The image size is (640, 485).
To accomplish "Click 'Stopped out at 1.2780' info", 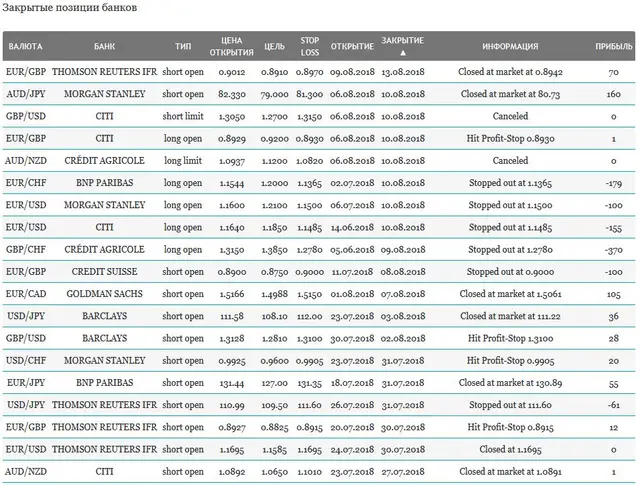I will [x=510, y=249].
